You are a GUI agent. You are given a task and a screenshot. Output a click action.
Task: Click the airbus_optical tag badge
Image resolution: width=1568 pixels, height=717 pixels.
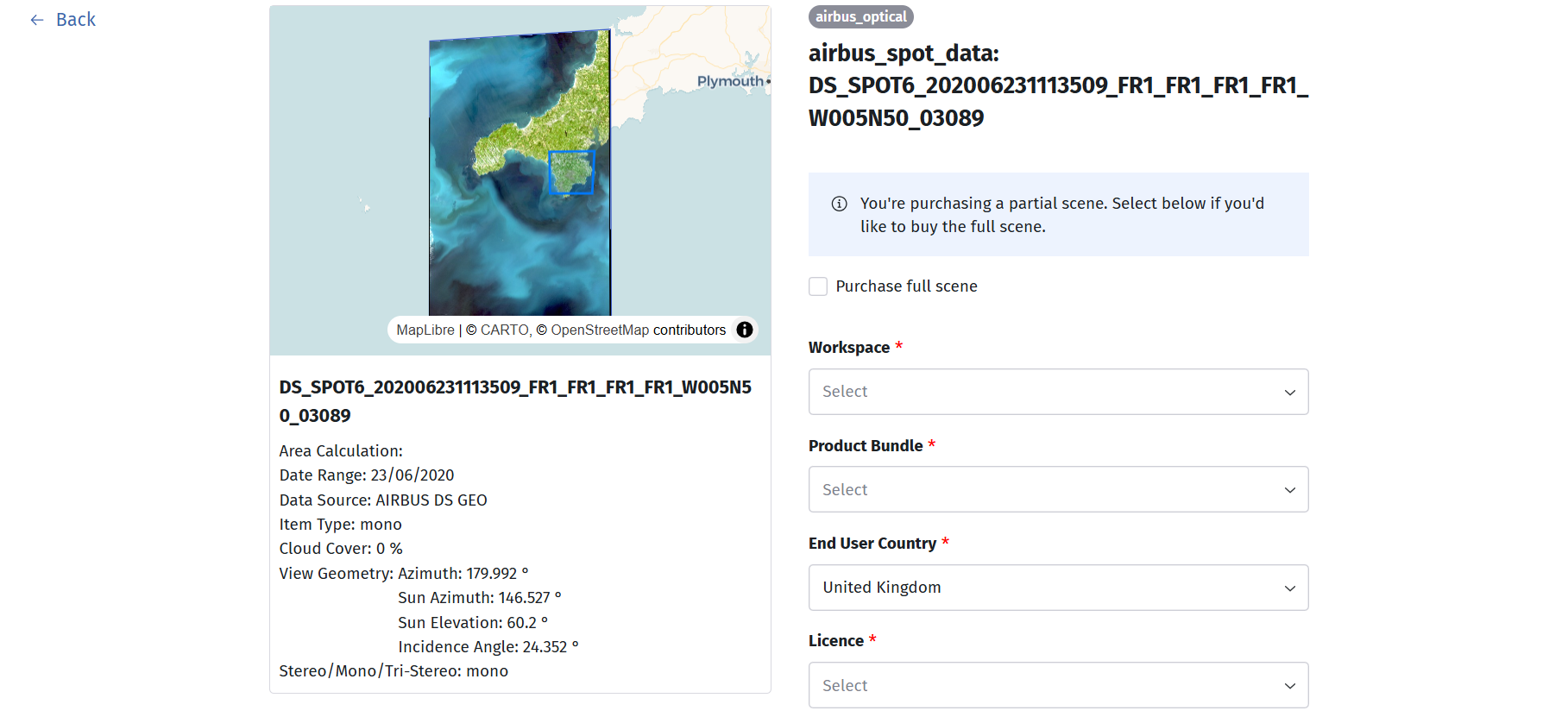point(860,16)
